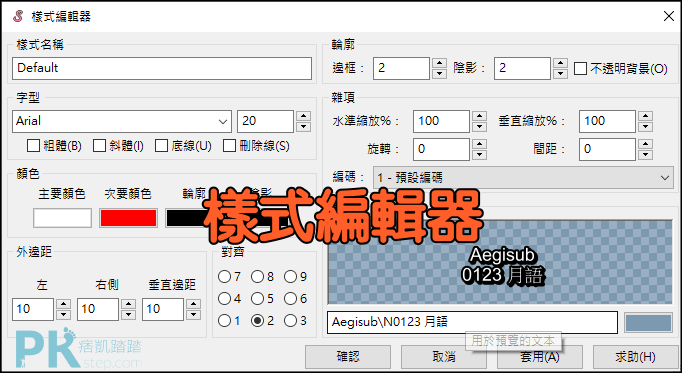Click the 取消 cancel button
Viewport: 682px width, 373px height.
click(x=444, y=357)
